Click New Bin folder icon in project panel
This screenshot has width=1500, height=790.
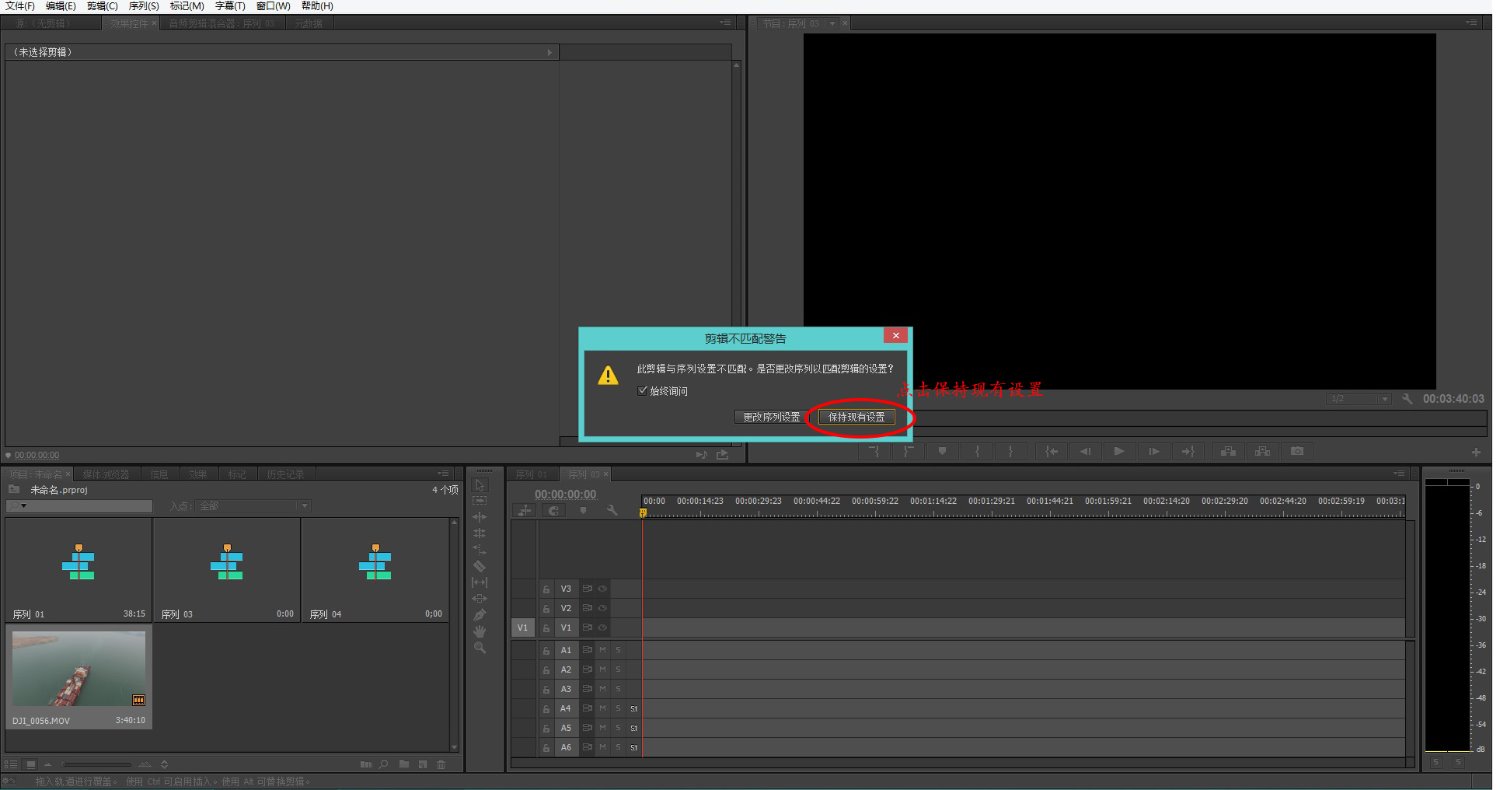[404, 764]
